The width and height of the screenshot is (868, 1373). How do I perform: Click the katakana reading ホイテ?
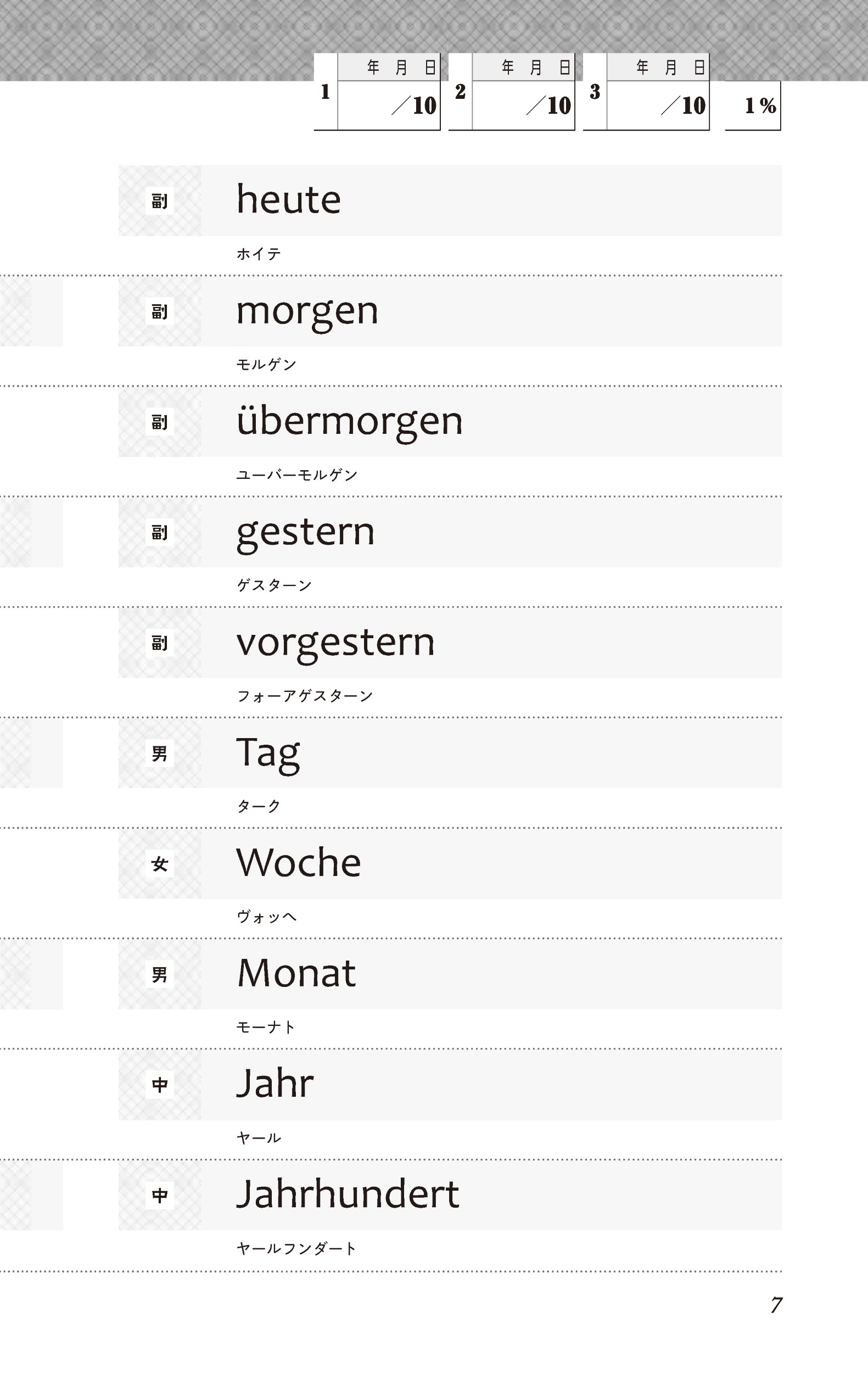[x=259, y=254]
